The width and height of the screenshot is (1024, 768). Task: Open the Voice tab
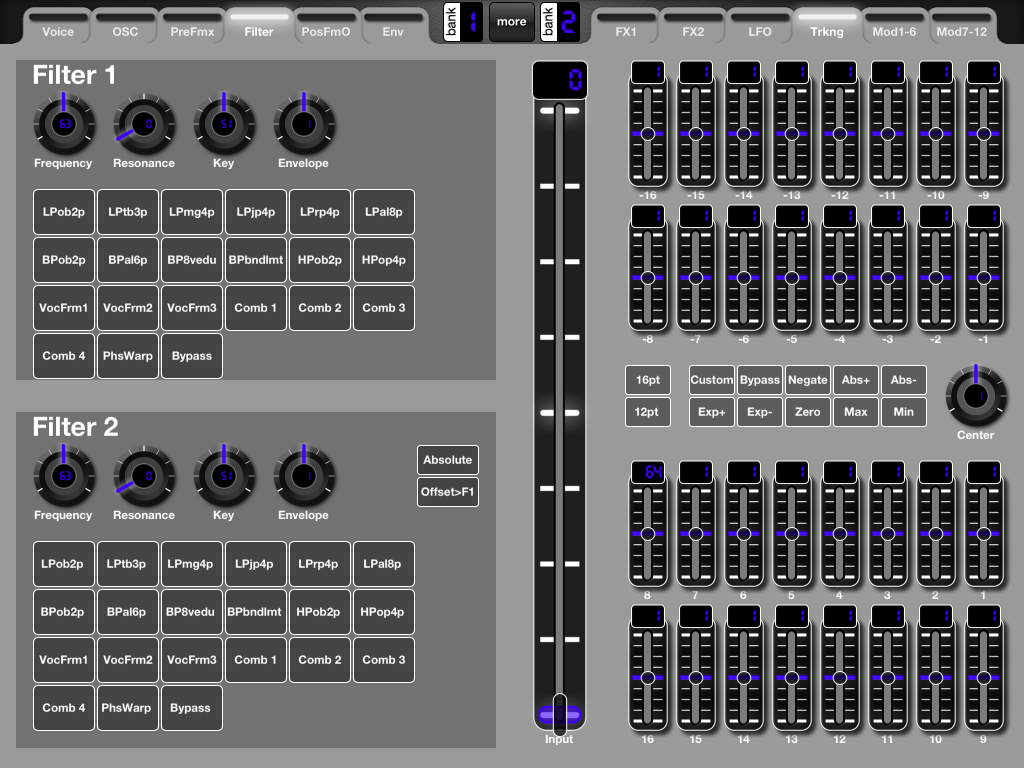tap(58, 26)
